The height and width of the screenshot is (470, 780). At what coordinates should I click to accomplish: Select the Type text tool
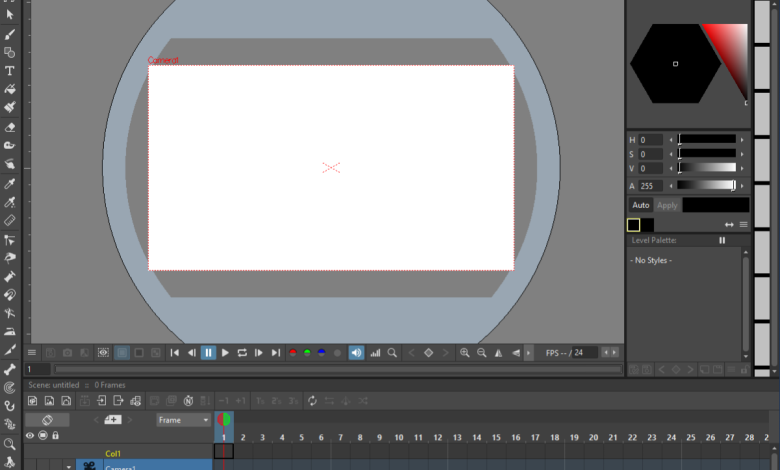point(10,71)
